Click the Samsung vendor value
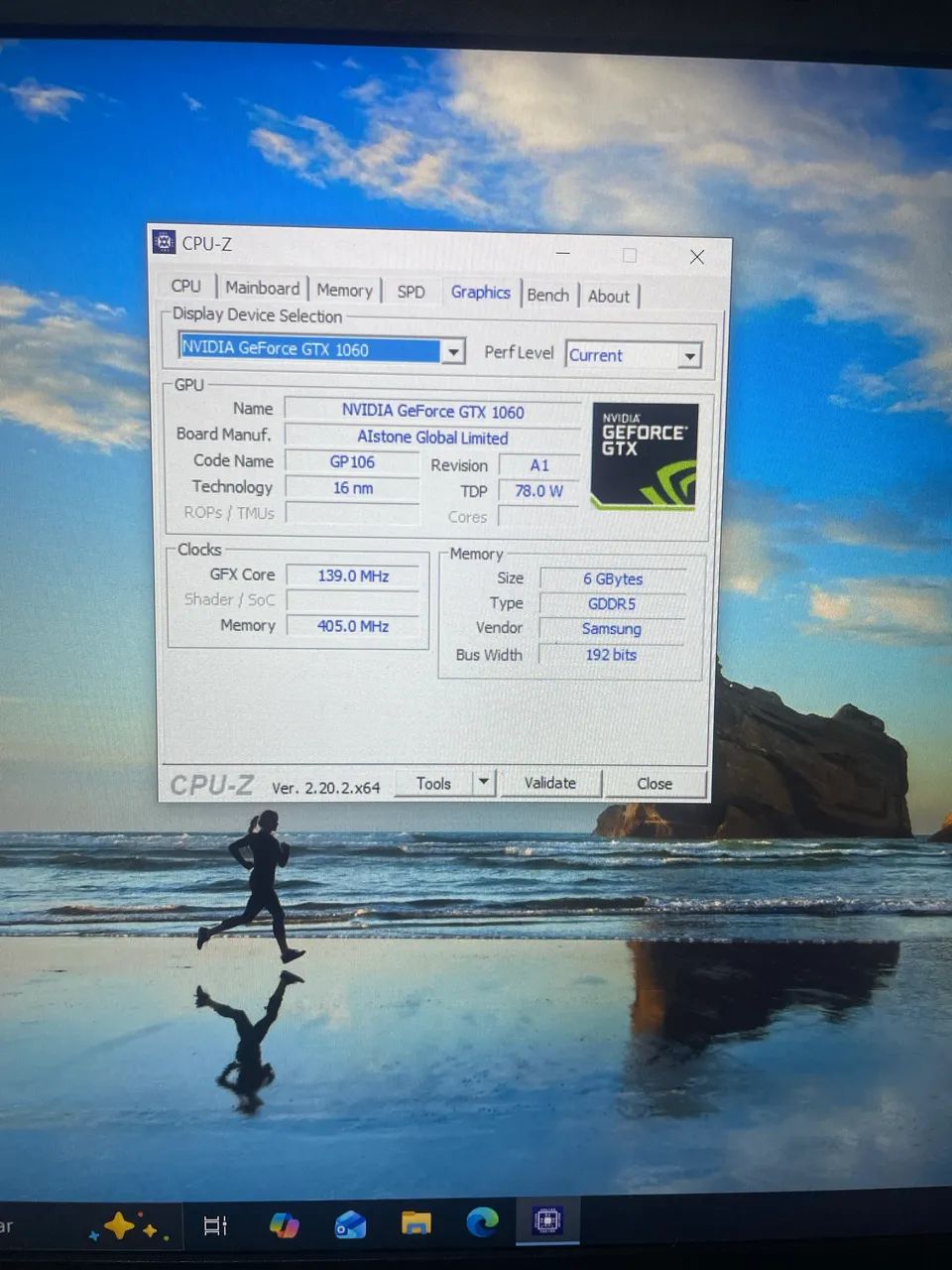 point(612,629)
